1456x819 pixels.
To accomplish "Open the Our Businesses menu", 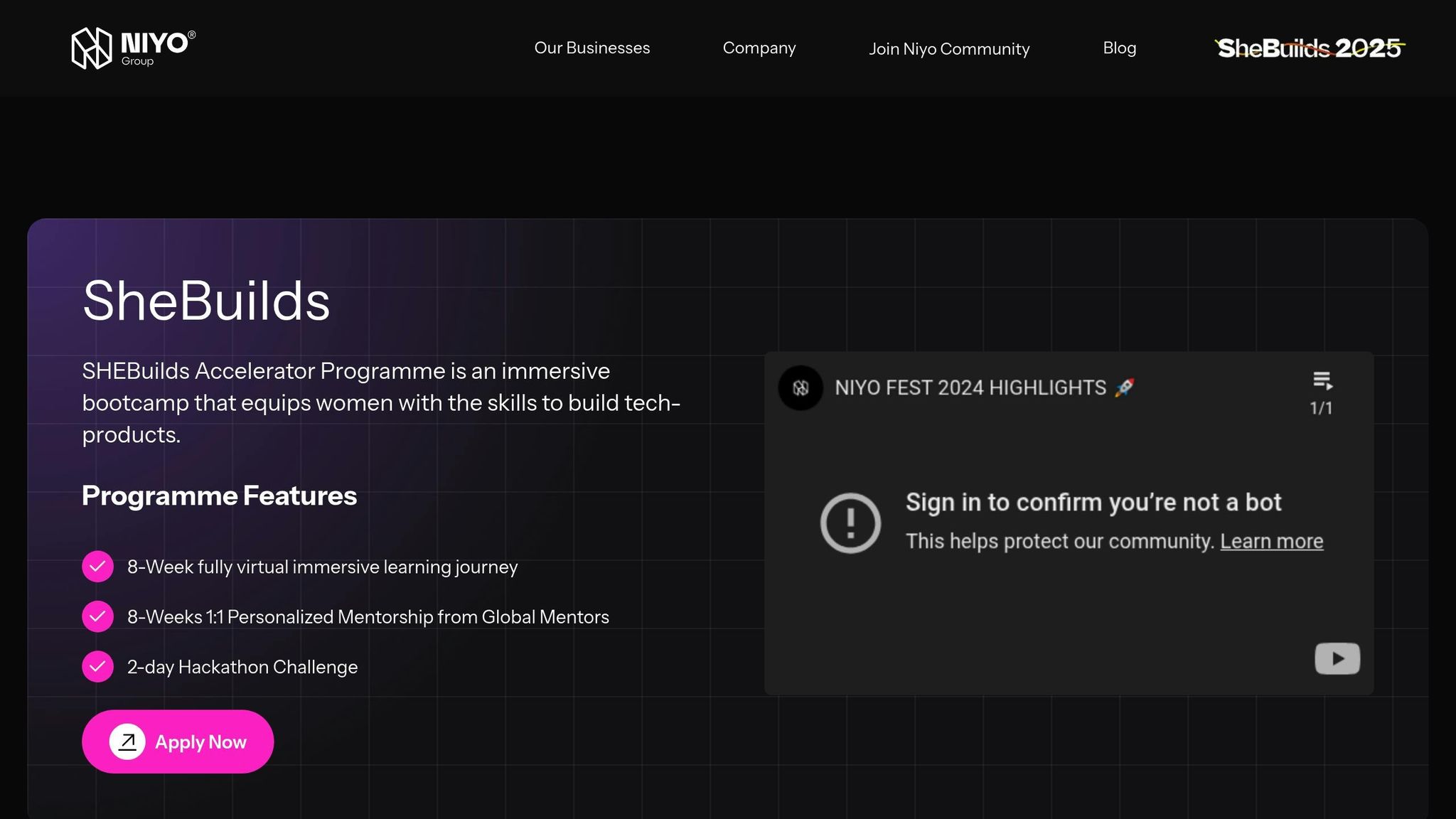I will (592, 48).
